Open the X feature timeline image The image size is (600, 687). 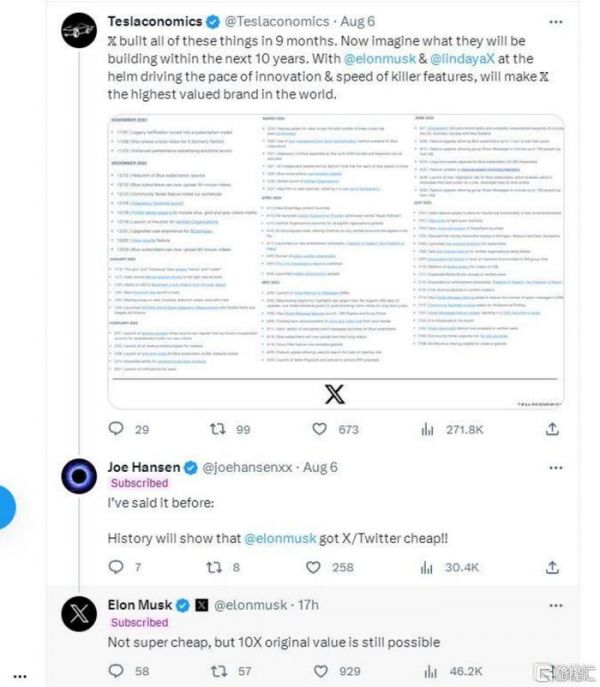335,260
